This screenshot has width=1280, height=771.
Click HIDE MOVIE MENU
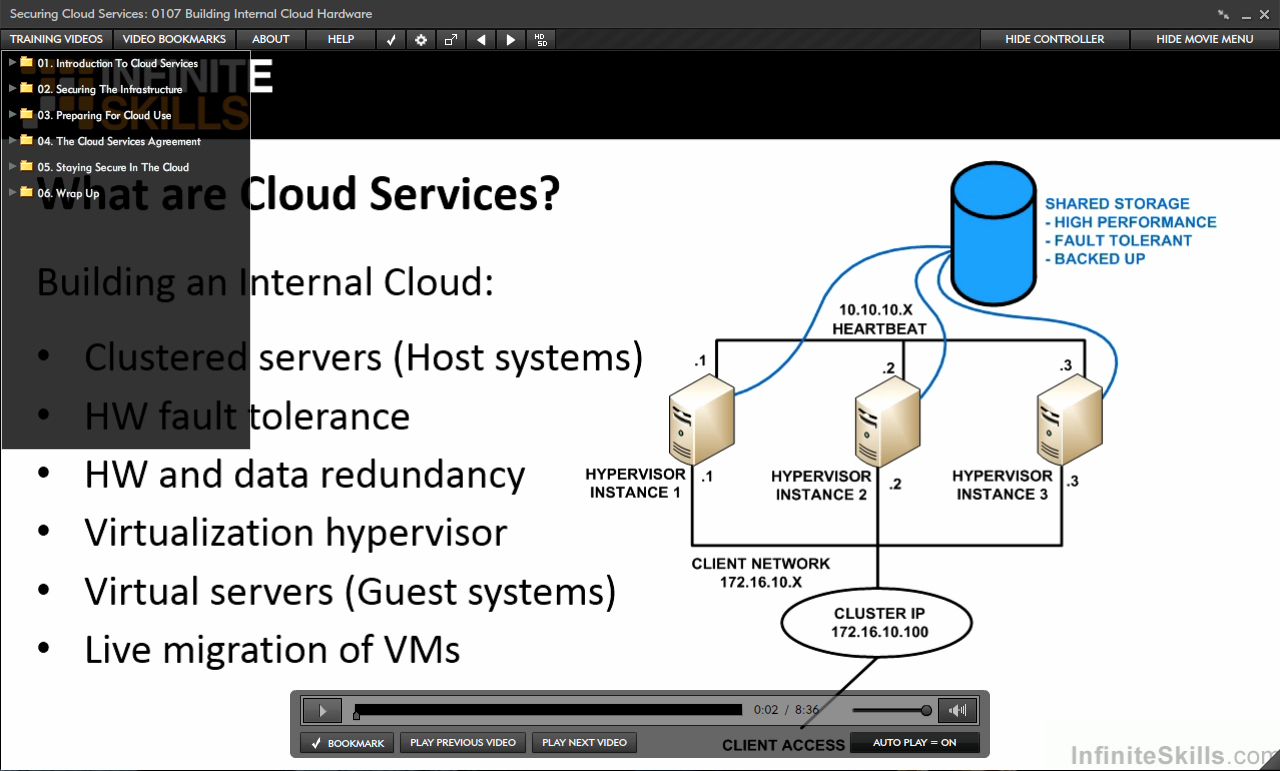tap(1205, 40)
